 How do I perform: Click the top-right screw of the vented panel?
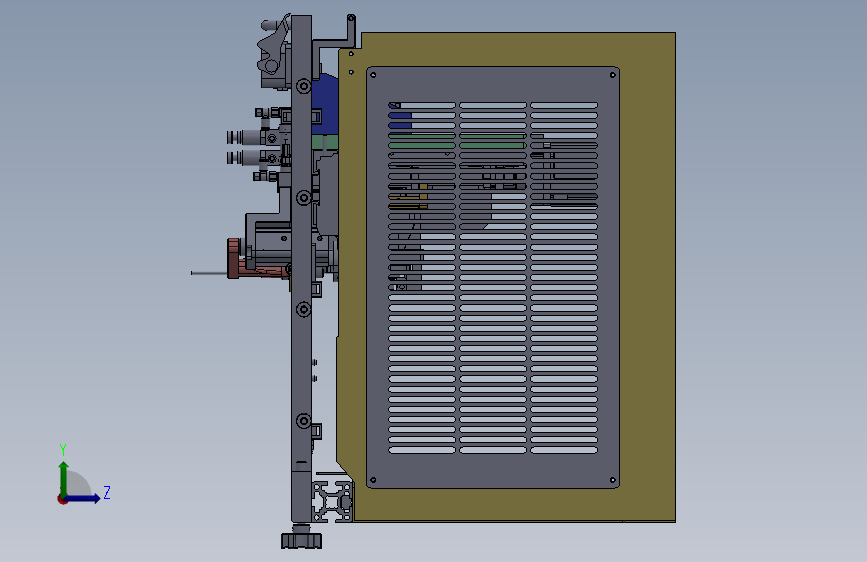[x=613, y=75]
